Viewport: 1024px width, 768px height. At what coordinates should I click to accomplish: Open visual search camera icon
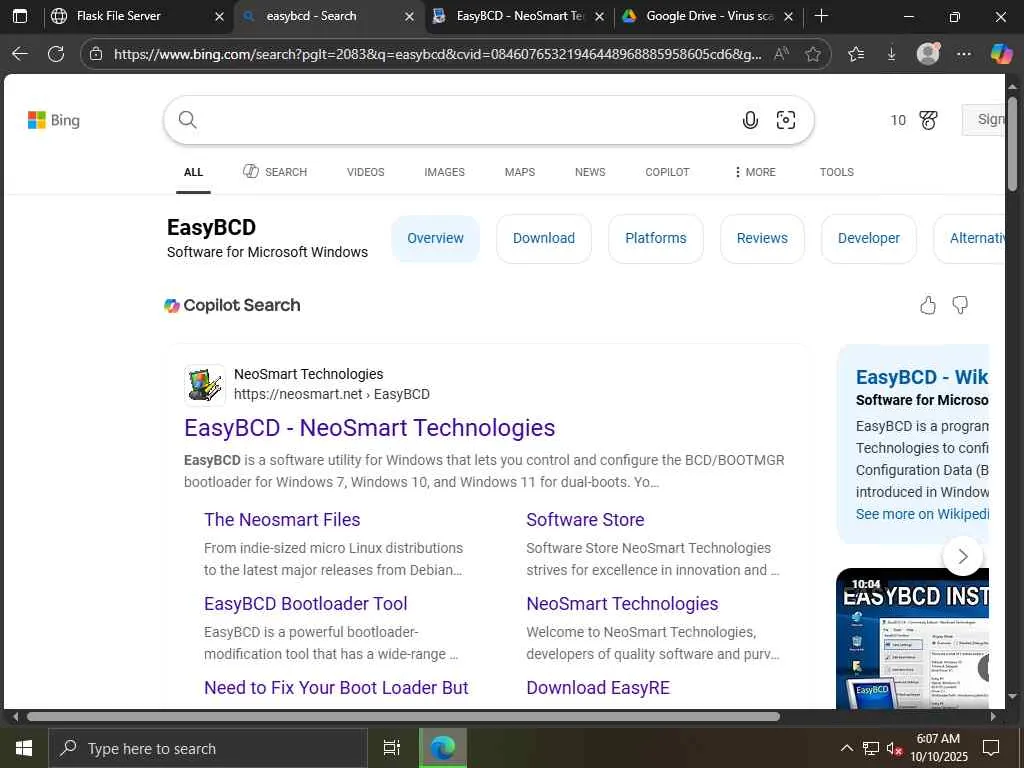[786, 120]
